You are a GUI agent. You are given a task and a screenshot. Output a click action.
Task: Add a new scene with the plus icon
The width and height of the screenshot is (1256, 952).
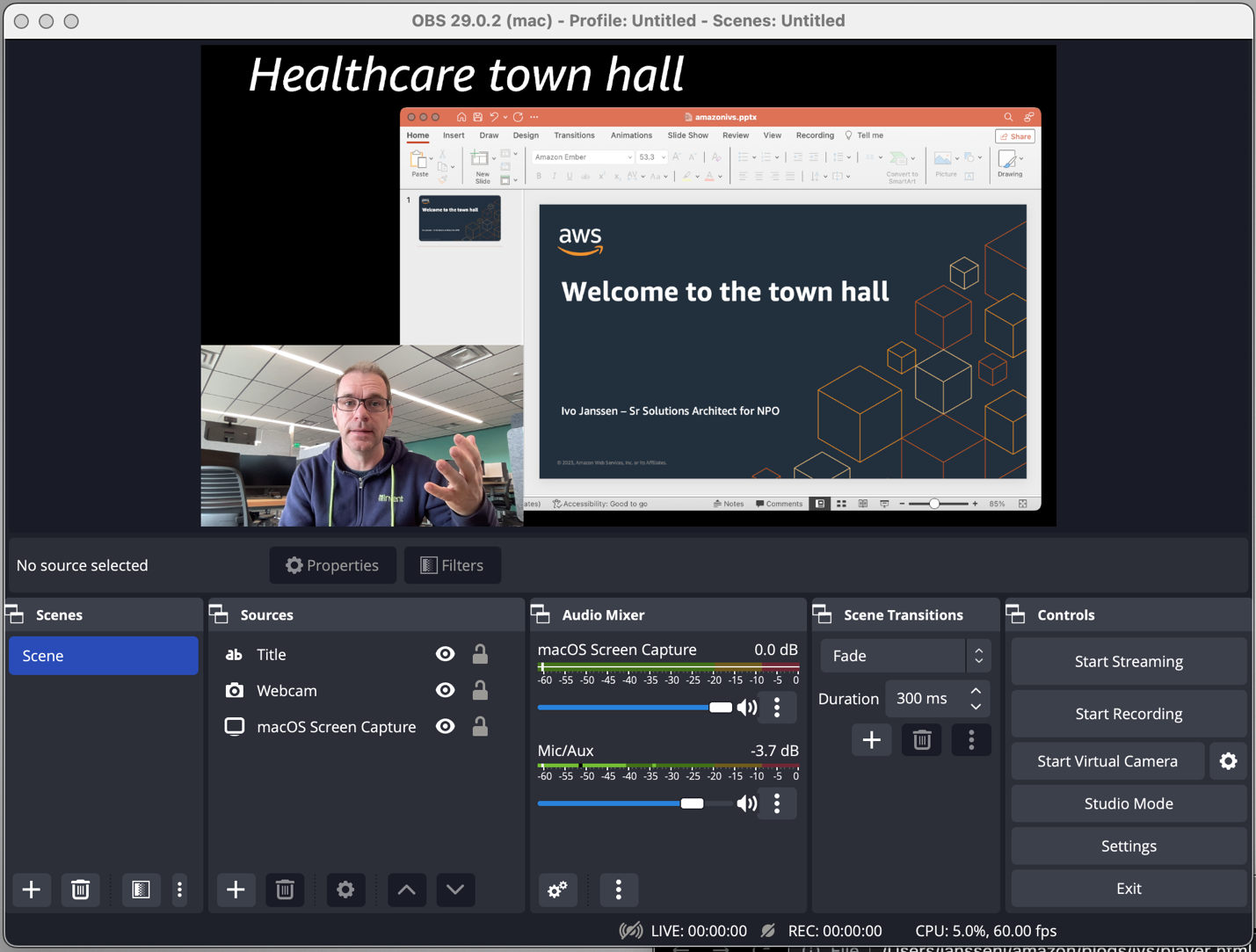coord(31,890)
